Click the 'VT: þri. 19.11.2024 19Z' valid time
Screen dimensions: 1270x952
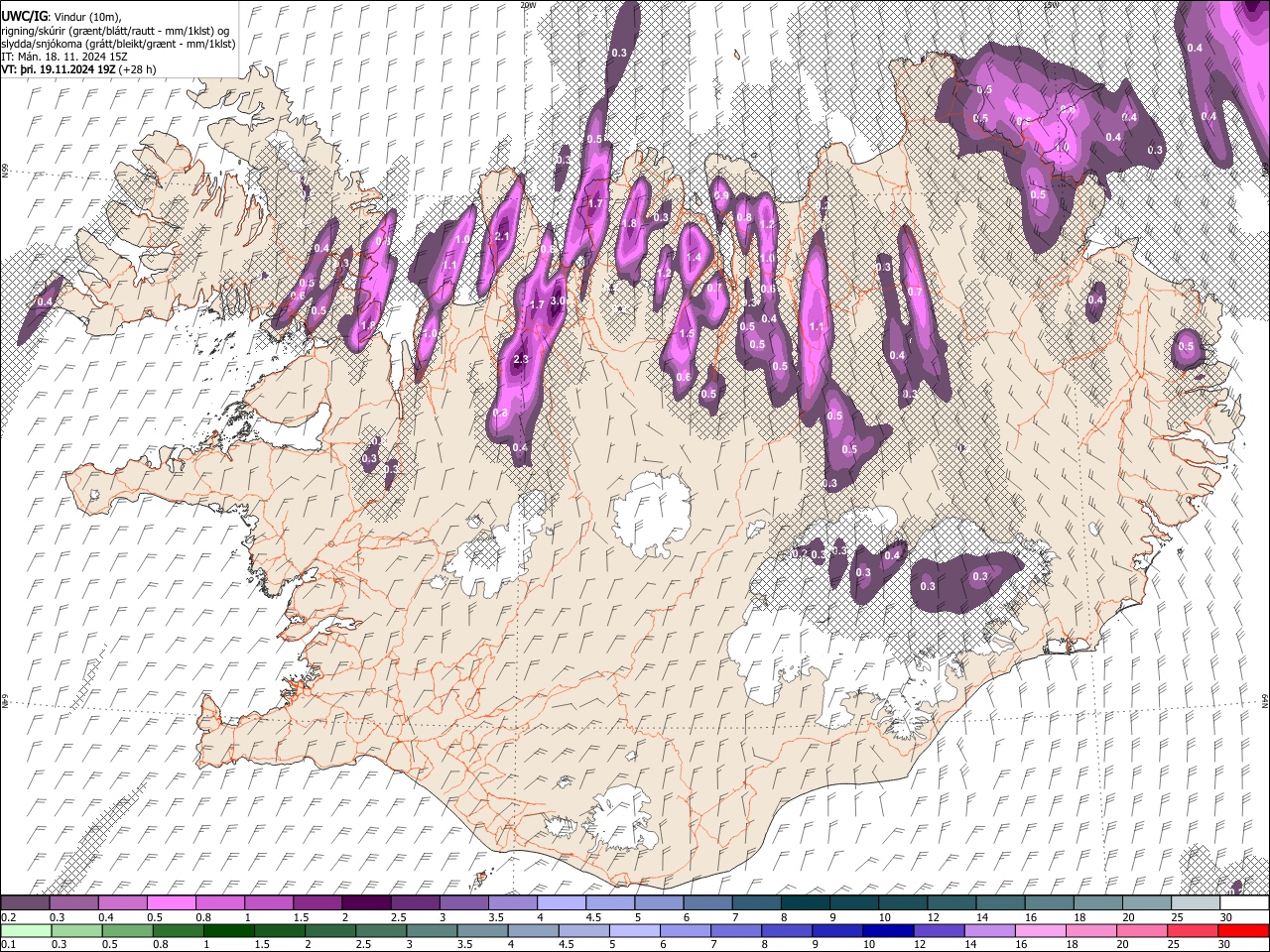point(59,69)
